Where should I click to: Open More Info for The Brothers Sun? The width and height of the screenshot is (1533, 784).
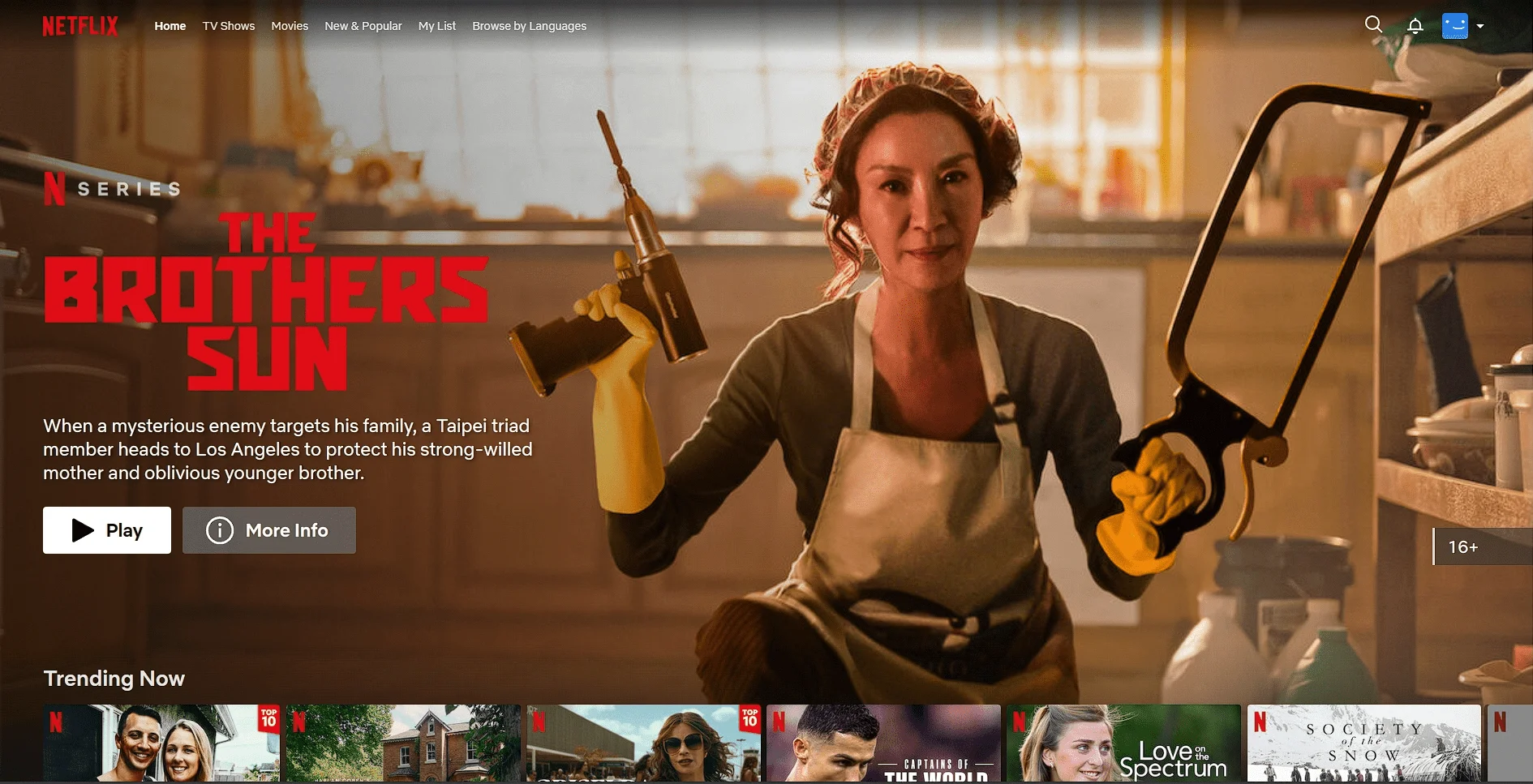269,530
